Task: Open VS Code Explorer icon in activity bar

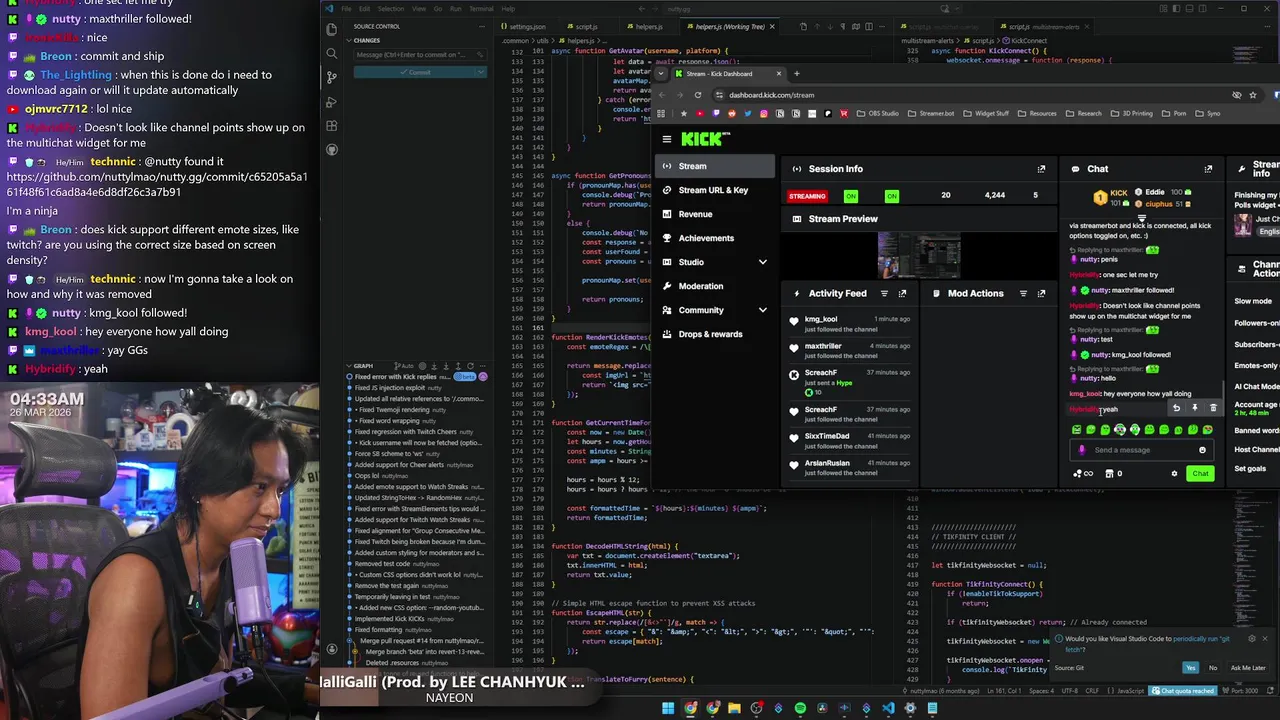Action: click(332, 29)
